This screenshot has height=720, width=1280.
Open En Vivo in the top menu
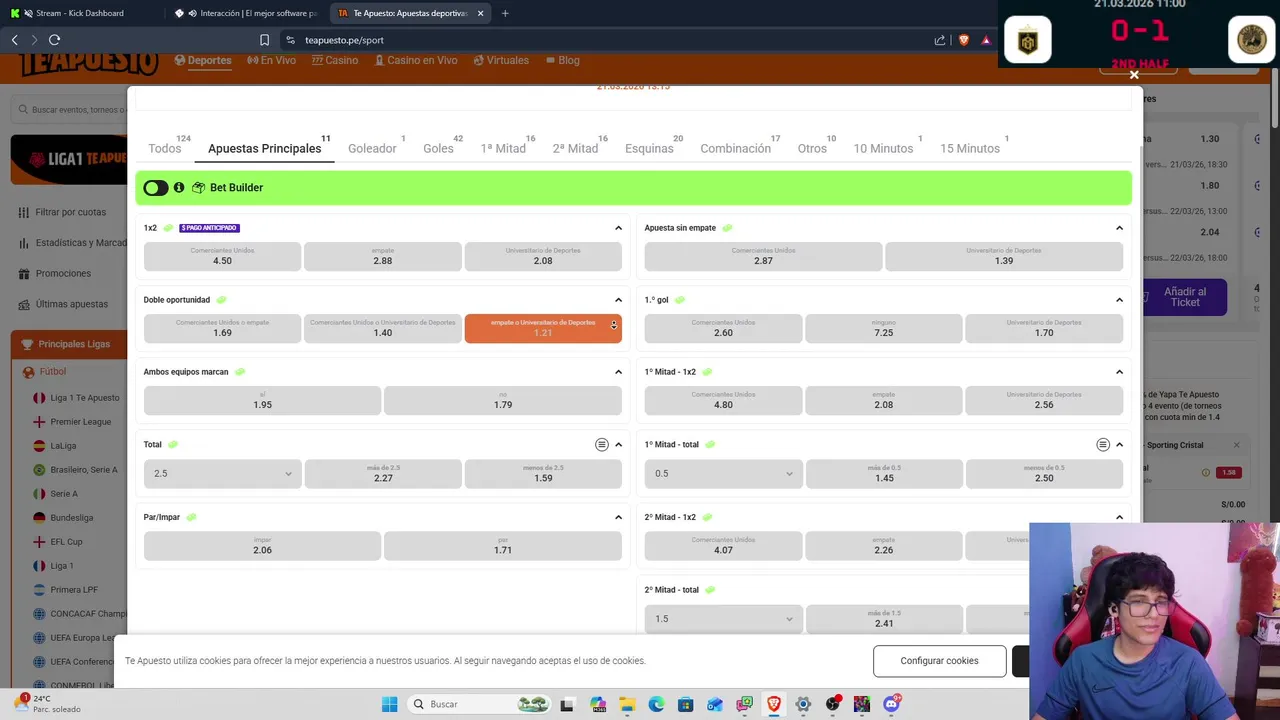click(x=272, y=60)
